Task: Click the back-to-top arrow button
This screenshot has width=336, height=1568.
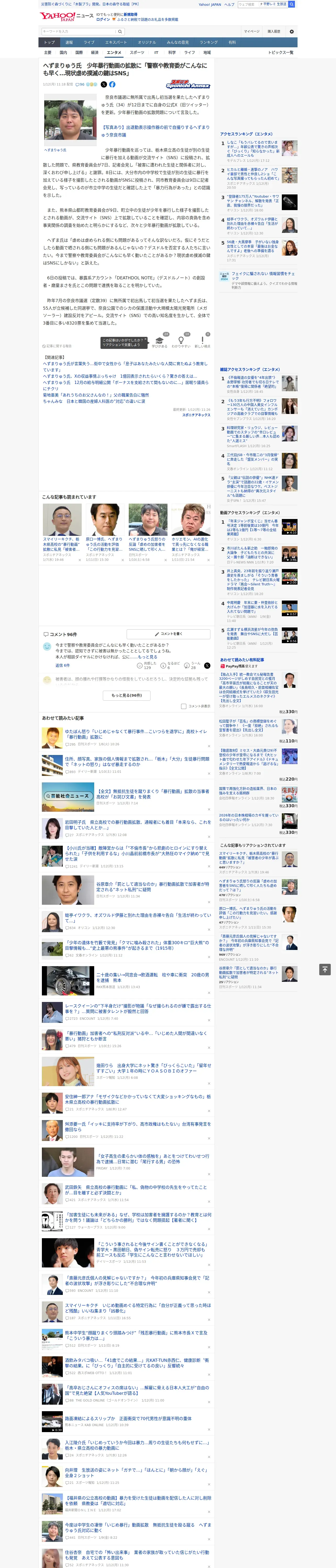Action: point(325,969)
